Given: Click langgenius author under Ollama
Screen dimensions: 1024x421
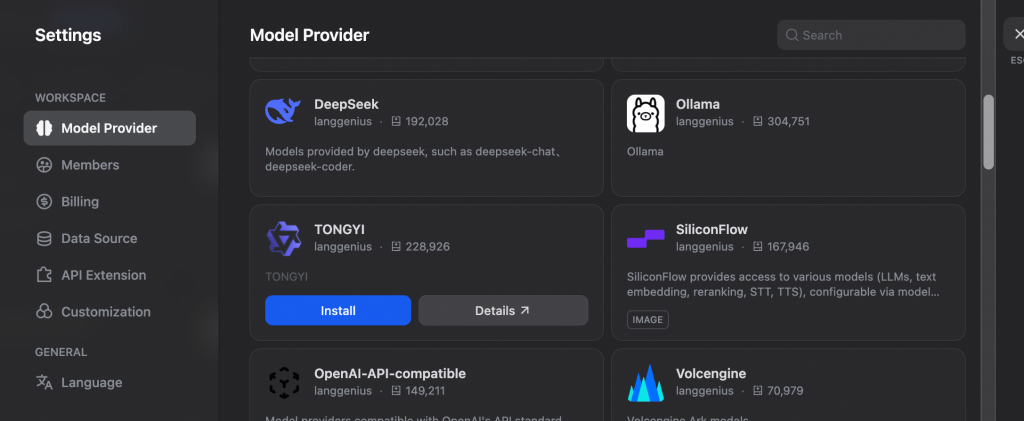Looking at the screenshot, I should [x=705, y=121].
